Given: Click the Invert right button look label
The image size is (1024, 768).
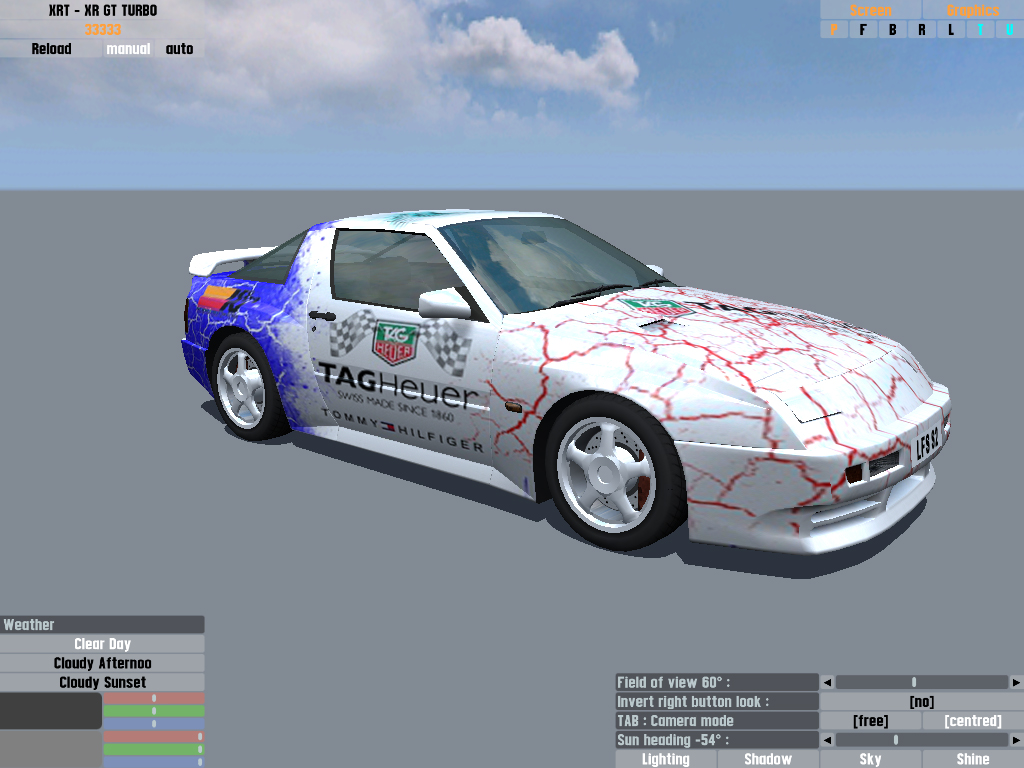Looking at the screenshot, I should pos(717,701).
